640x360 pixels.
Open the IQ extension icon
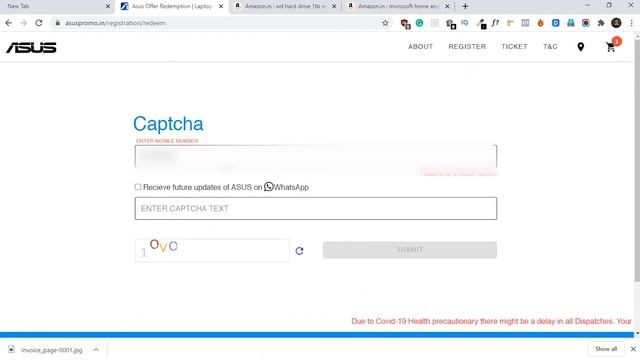(464, 23)
